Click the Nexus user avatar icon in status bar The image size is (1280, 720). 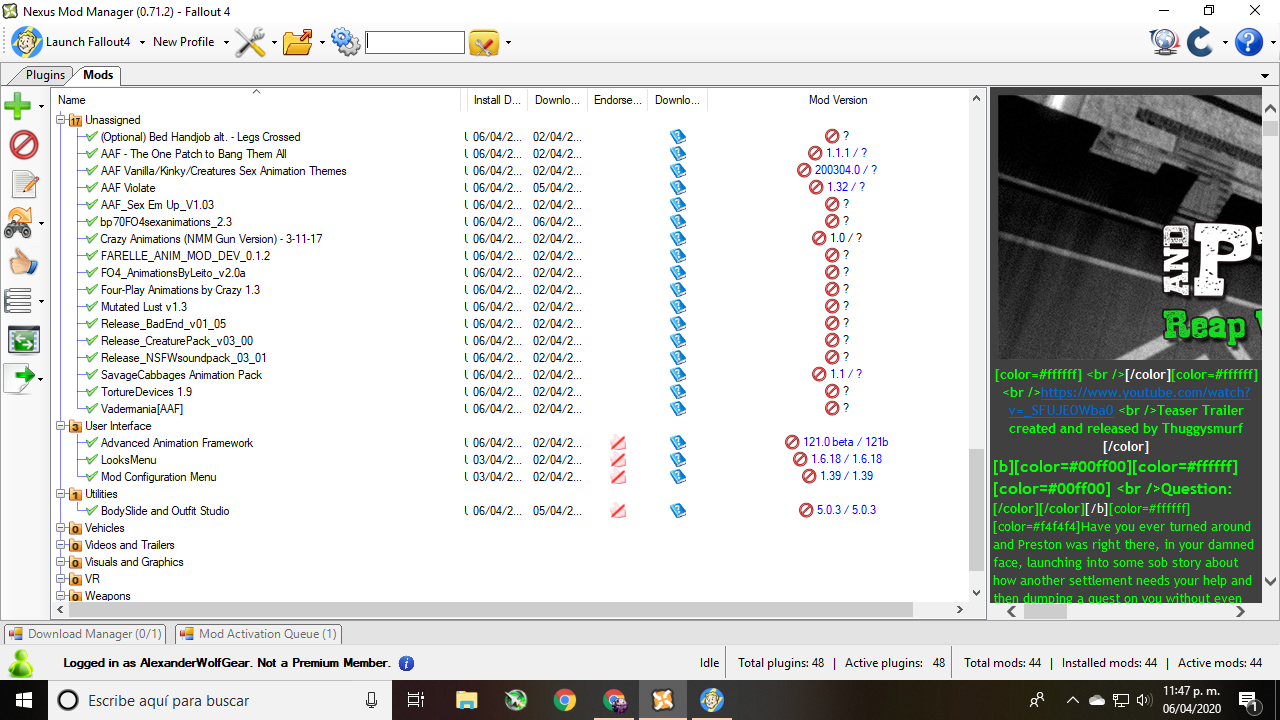click(20, 663)
